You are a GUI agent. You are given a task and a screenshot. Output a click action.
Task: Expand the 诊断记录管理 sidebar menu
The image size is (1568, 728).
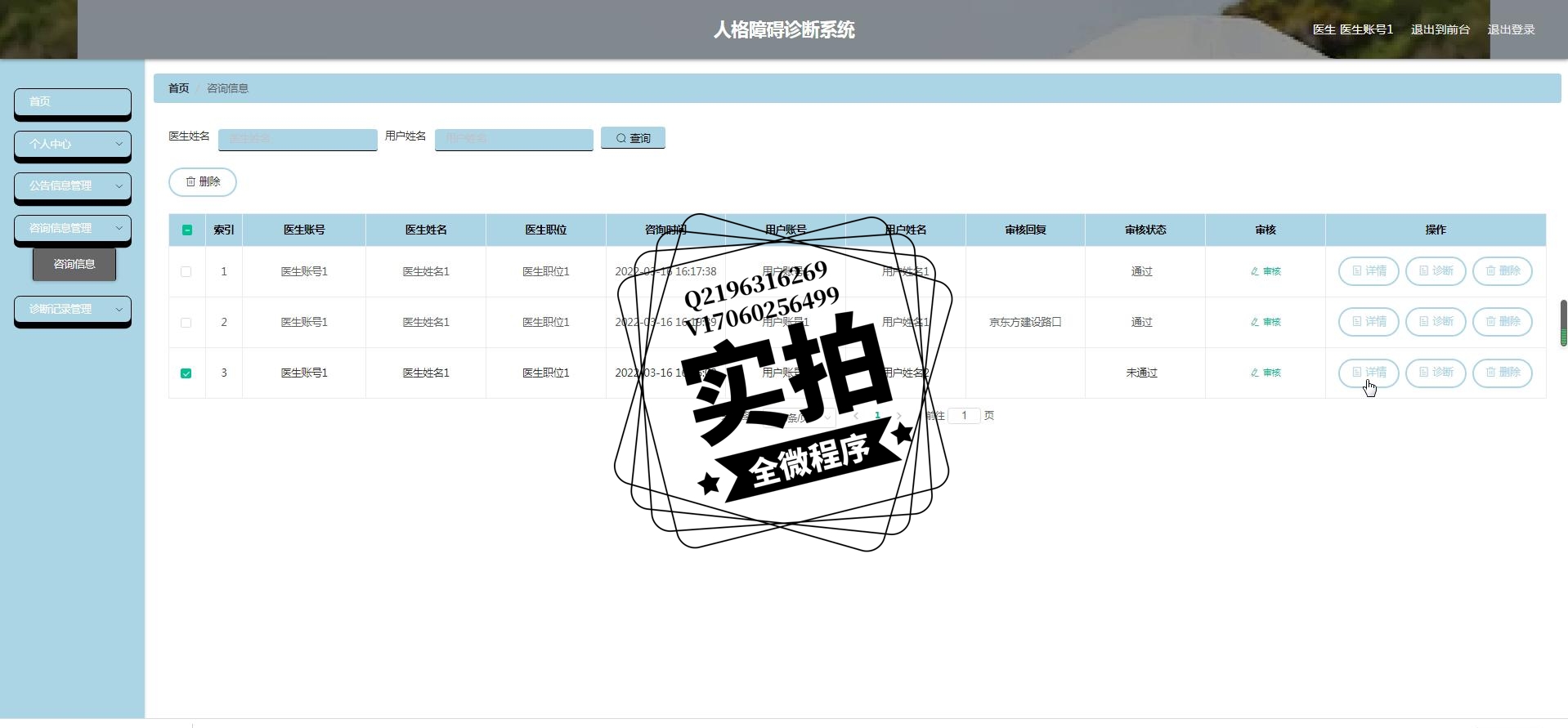coord(72,310)
